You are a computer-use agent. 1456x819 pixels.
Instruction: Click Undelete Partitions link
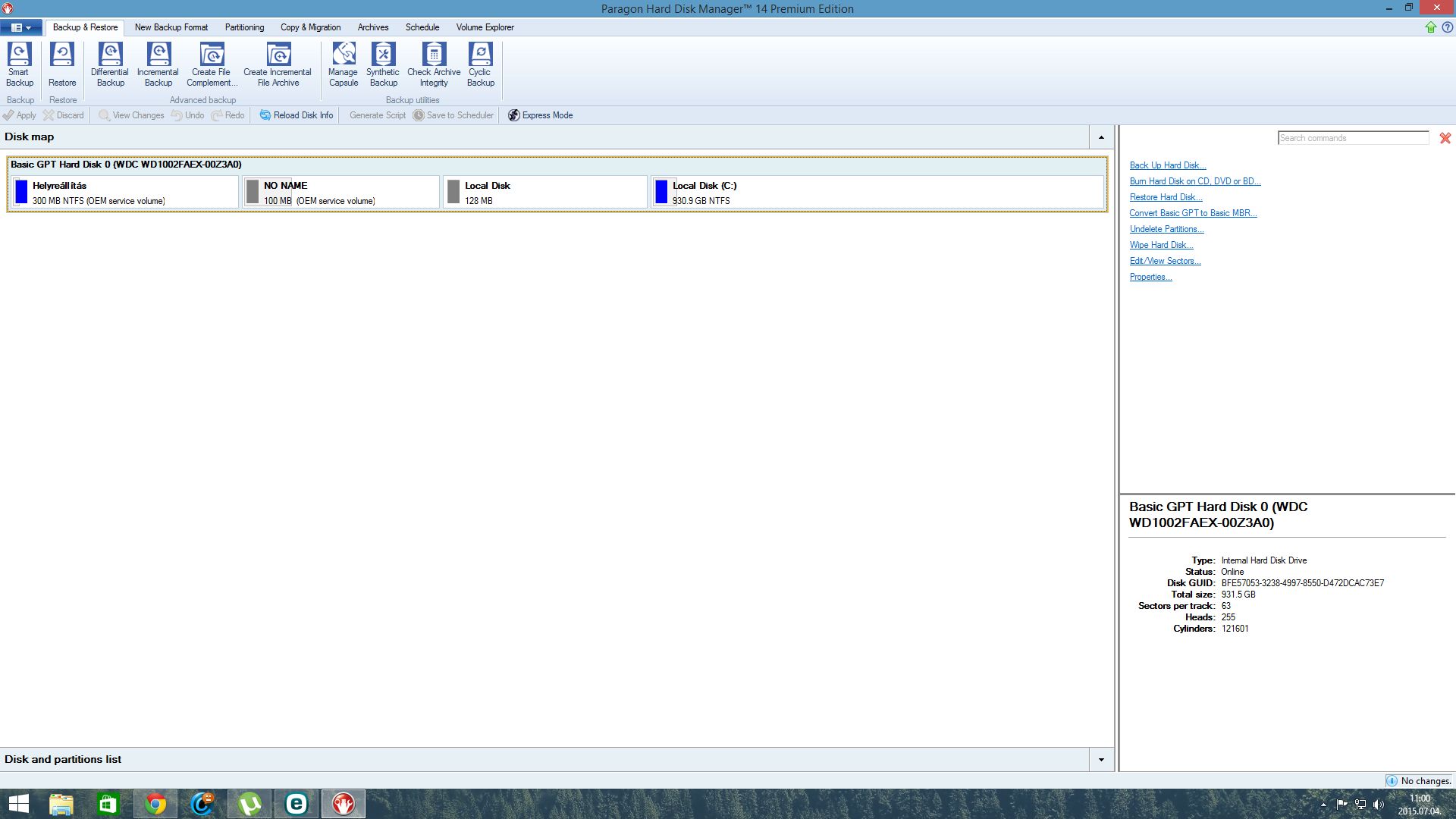tap(1166, 229)
